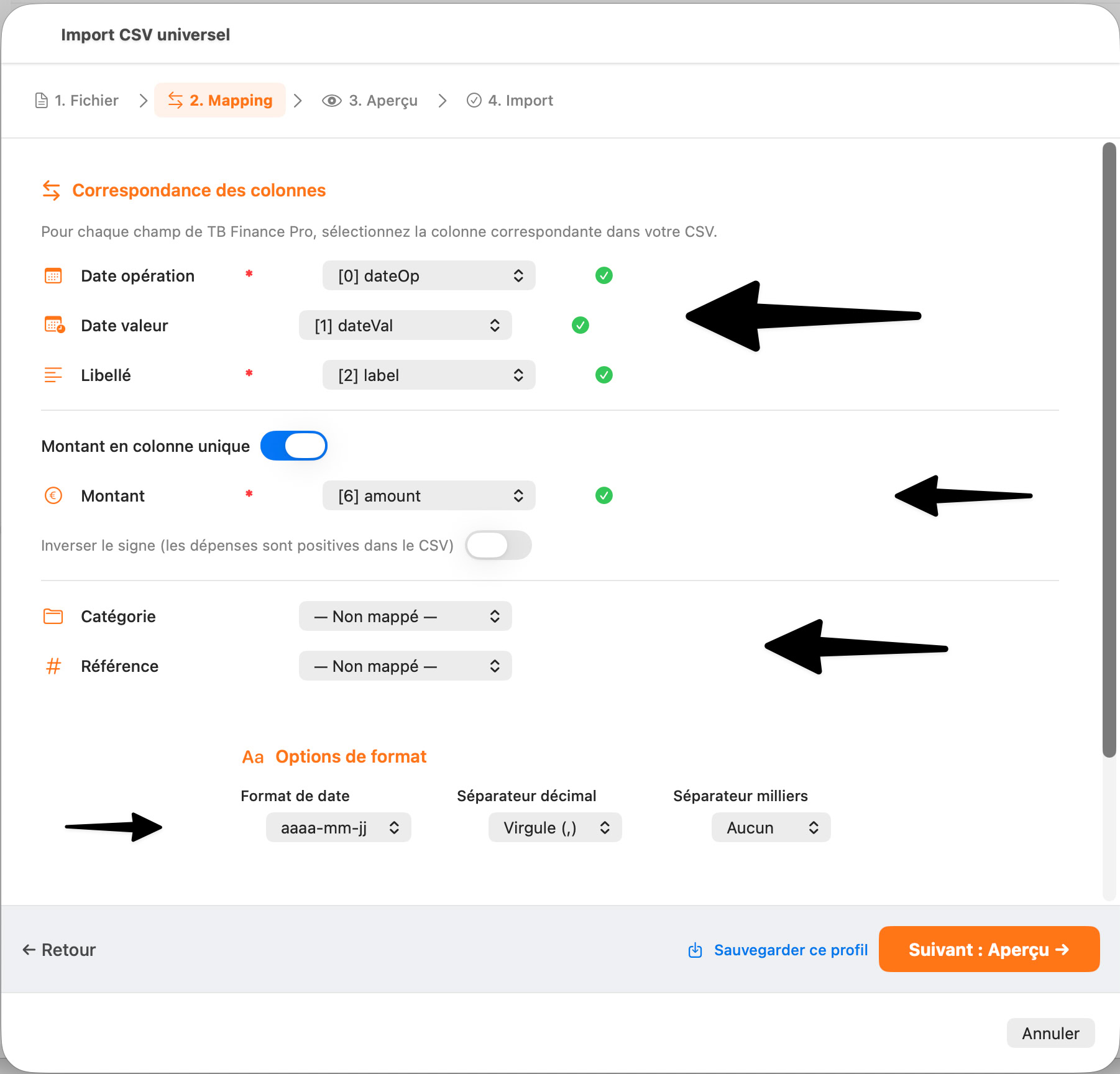Open the Date opération column dropdown
The height and width of the screenshot is (1074, 1120).
pos(429,276)
